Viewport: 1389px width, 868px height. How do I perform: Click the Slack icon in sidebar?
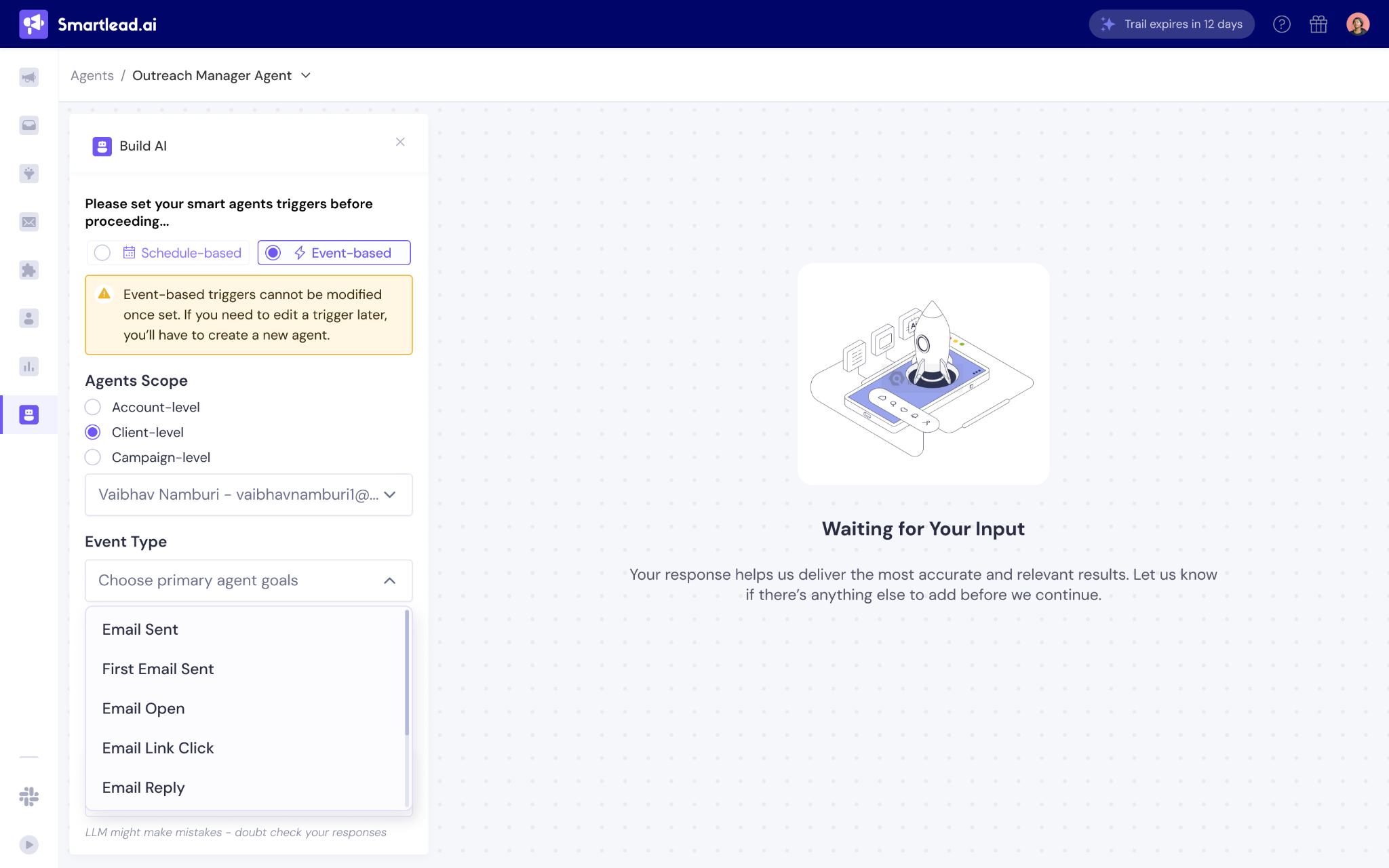click(28, 796)
